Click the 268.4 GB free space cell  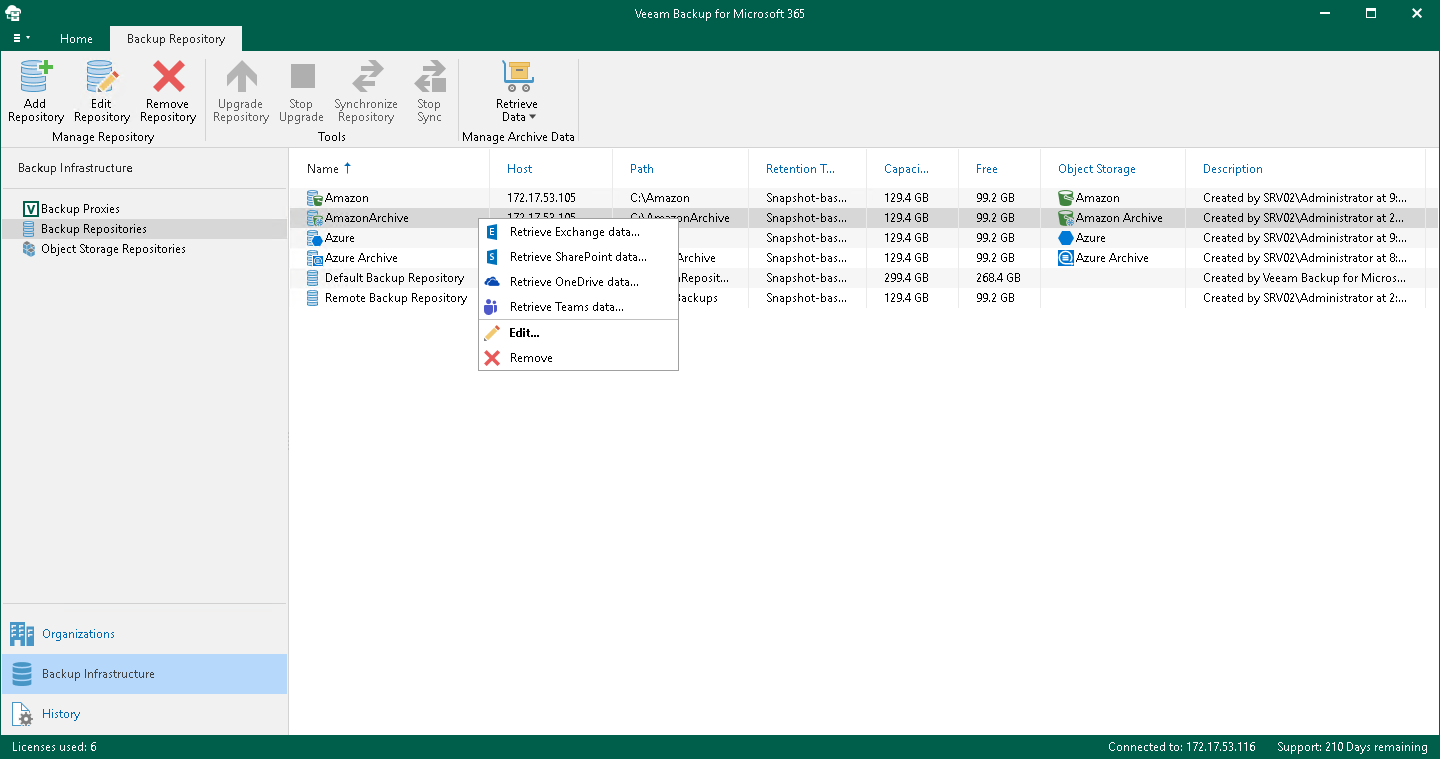coord(998,278)
